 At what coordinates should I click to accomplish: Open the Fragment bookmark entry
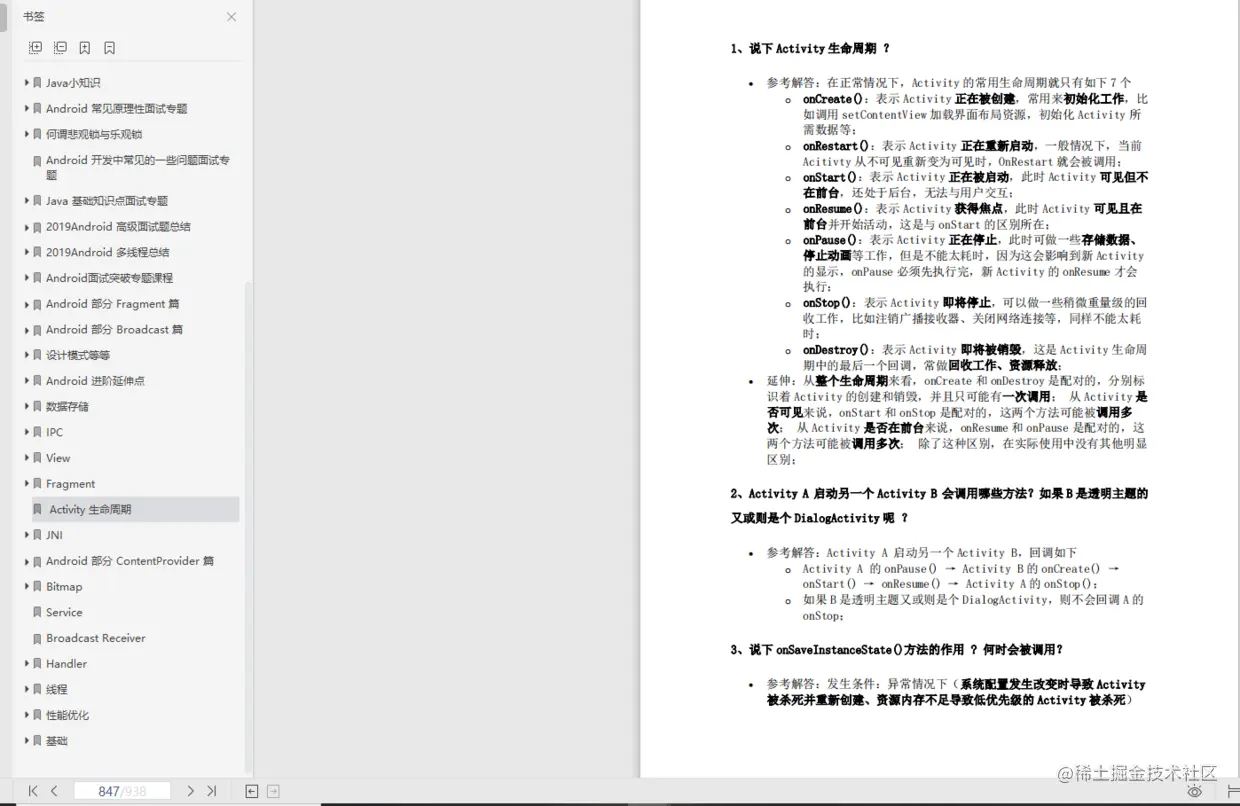(x=70, y=484)
